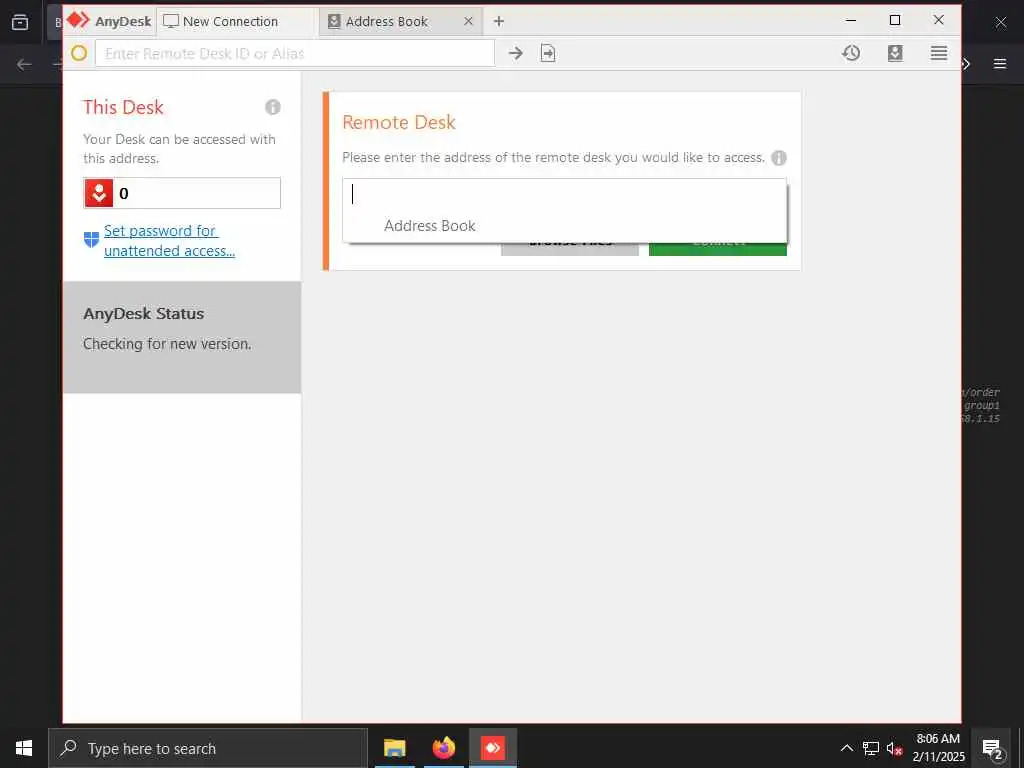Open the background browser's hamburger menu
This screenshot has height=768, width=1024.
1000,64
